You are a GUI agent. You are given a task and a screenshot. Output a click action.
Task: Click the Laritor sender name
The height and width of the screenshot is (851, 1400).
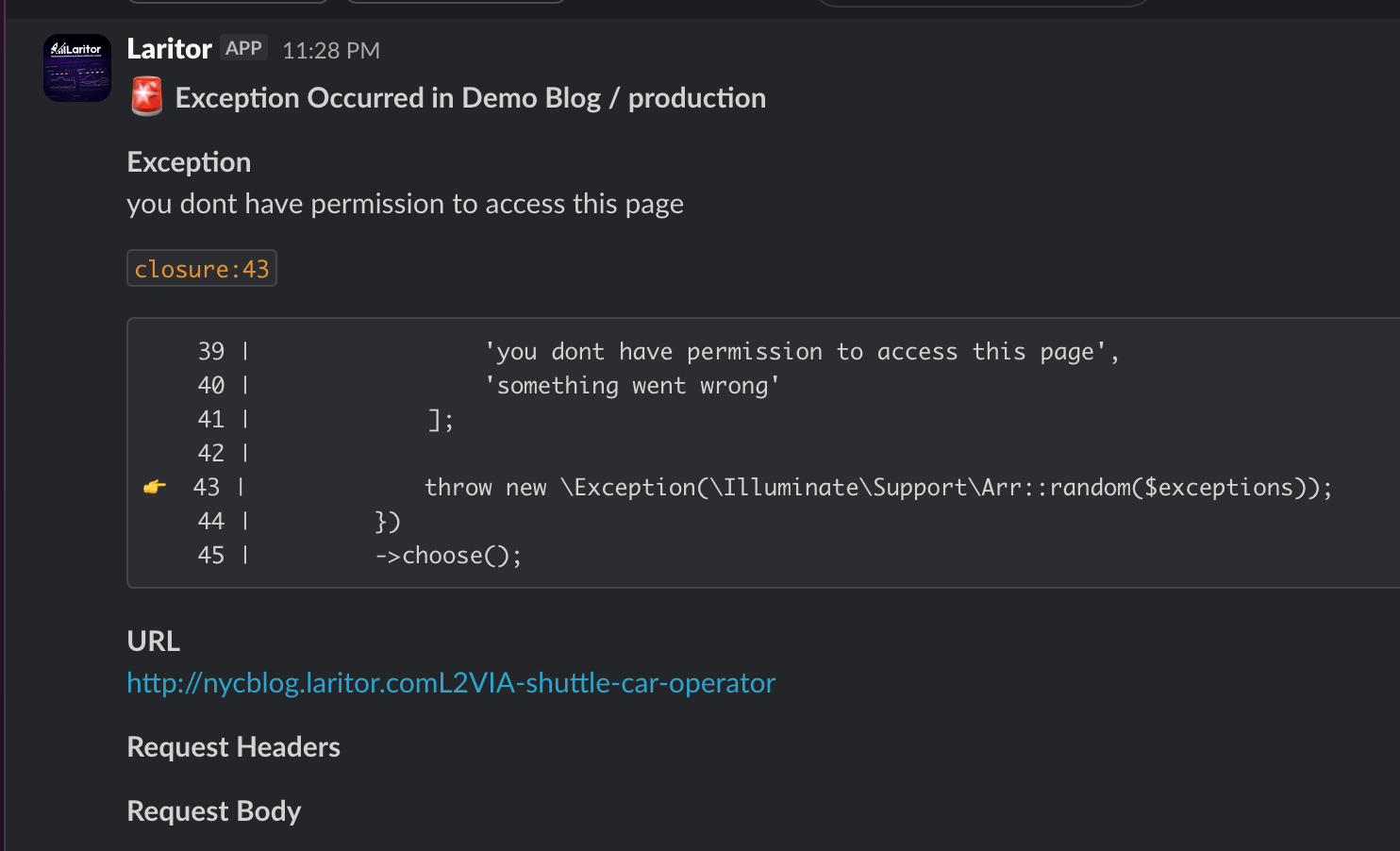pyautogui.click(x=169, y=48)
